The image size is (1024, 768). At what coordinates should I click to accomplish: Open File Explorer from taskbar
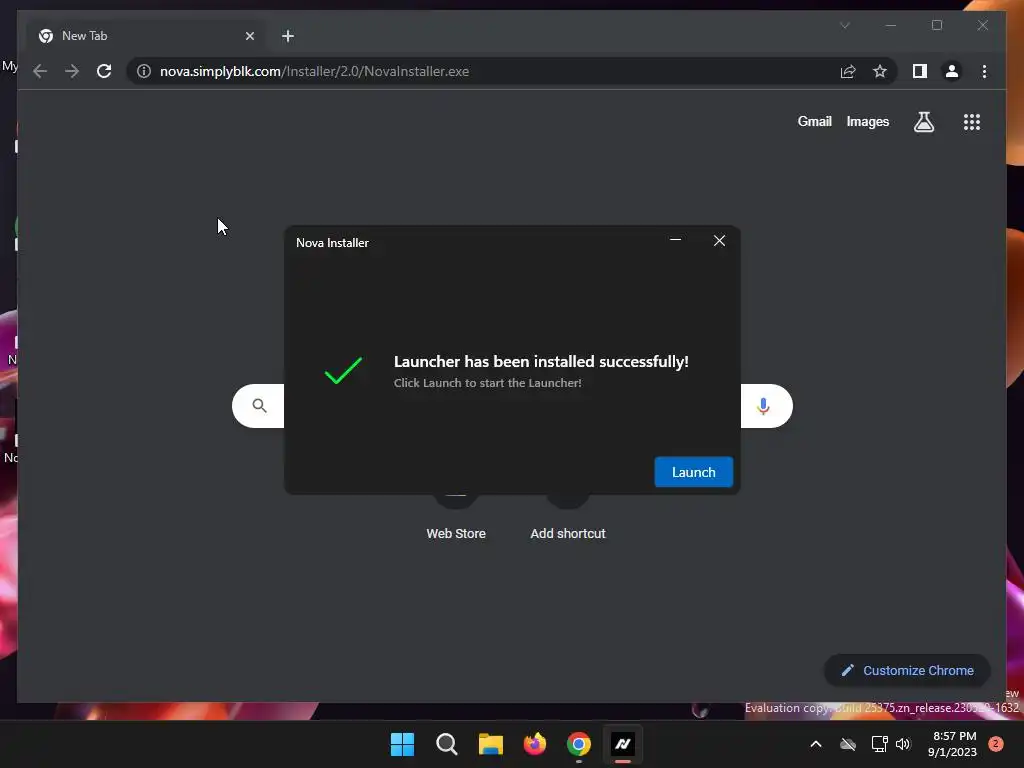(x=490, y=744)
